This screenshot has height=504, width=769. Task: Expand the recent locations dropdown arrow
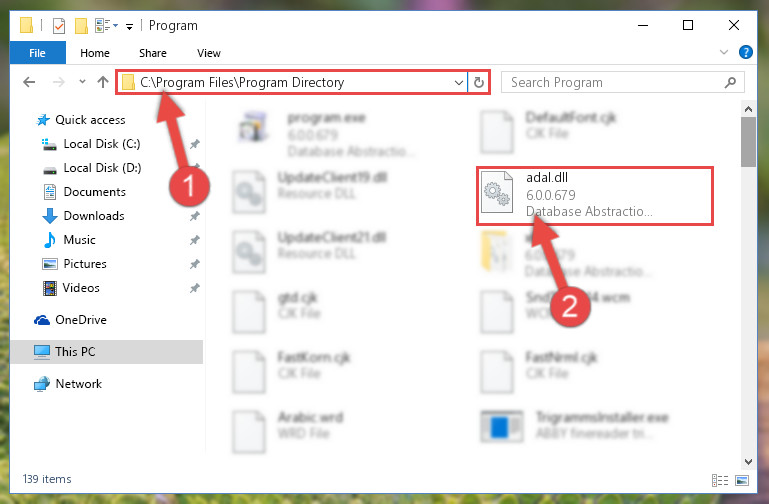(x=82, y=81)
